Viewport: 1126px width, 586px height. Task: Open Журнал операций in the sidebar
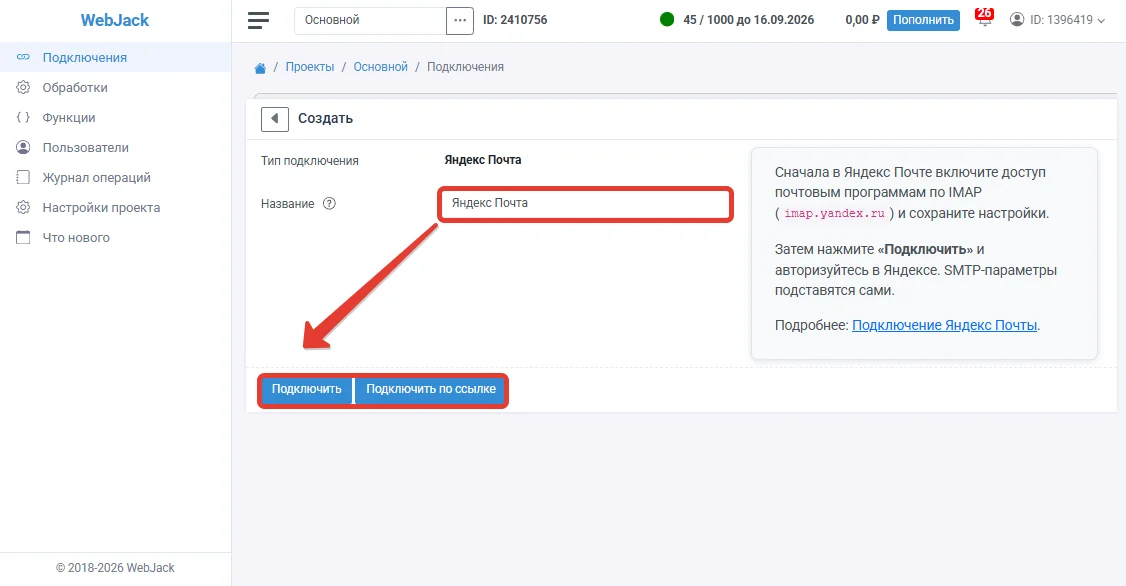coord(116,178)
